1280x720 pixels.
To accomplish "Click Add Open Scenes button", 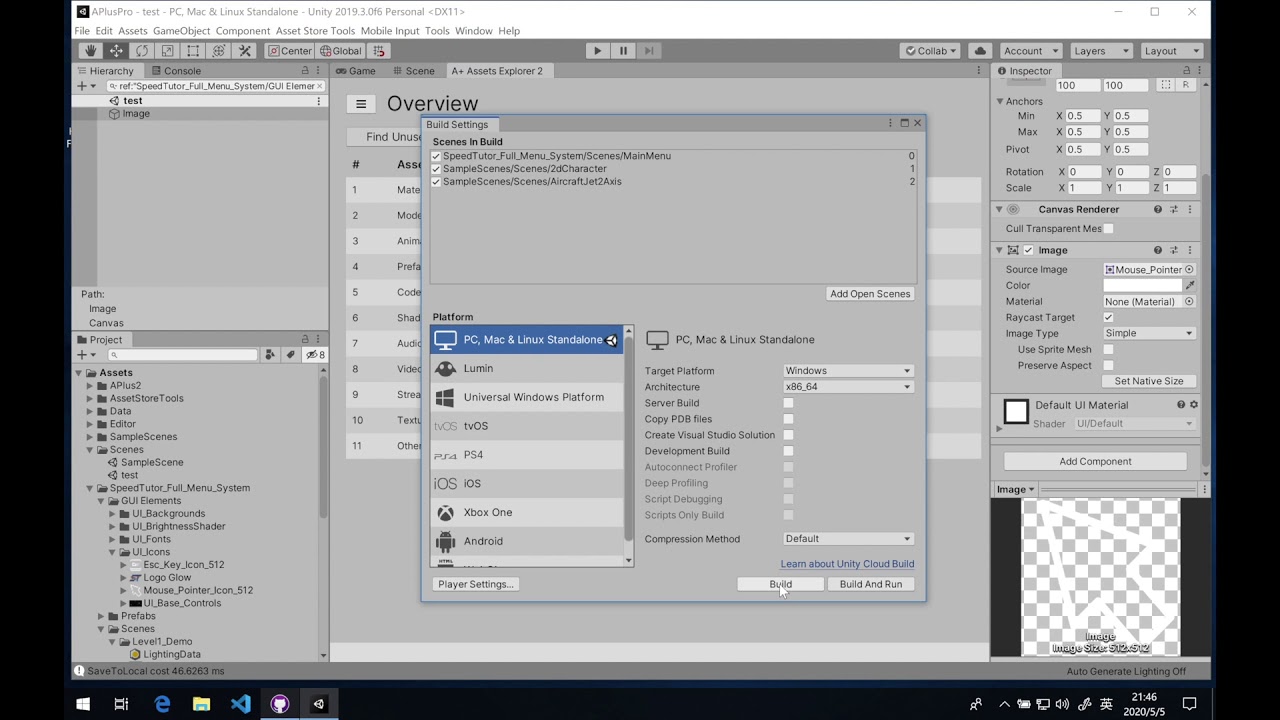I will pos(870,294).
